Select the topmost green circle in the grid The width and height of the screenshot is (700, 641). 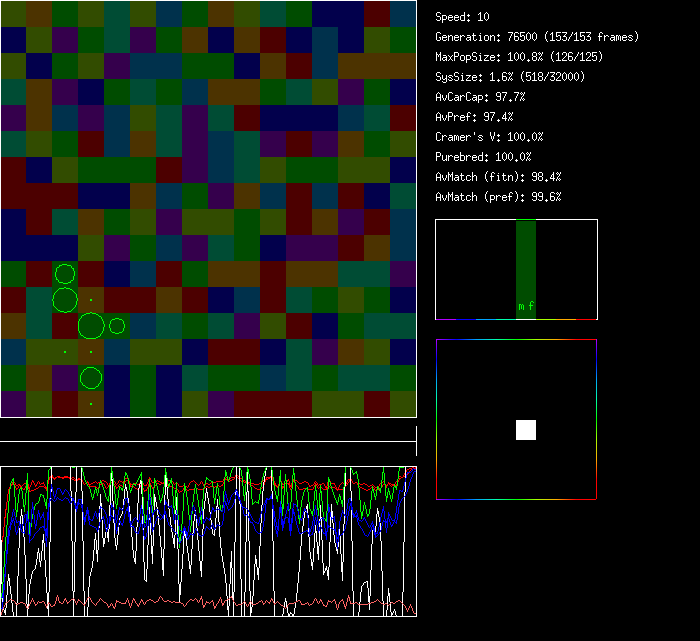click(65, 274)
